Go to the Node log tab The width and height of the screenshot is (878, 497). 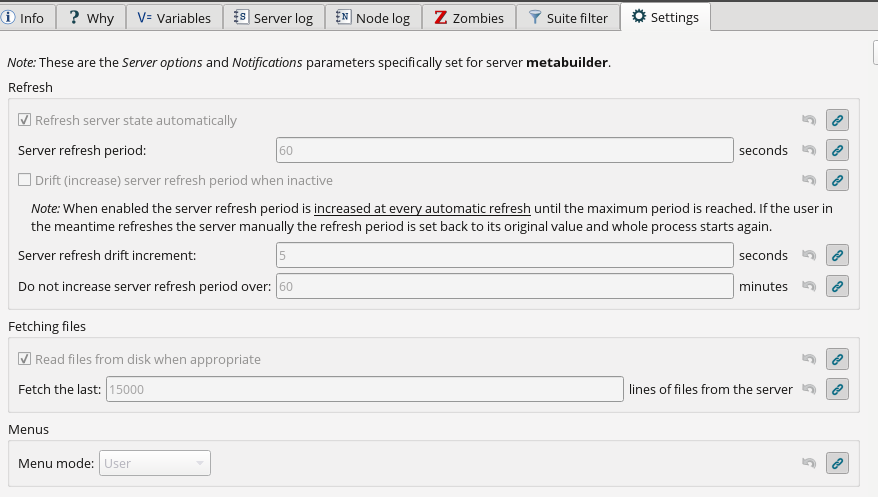[373, 18]
